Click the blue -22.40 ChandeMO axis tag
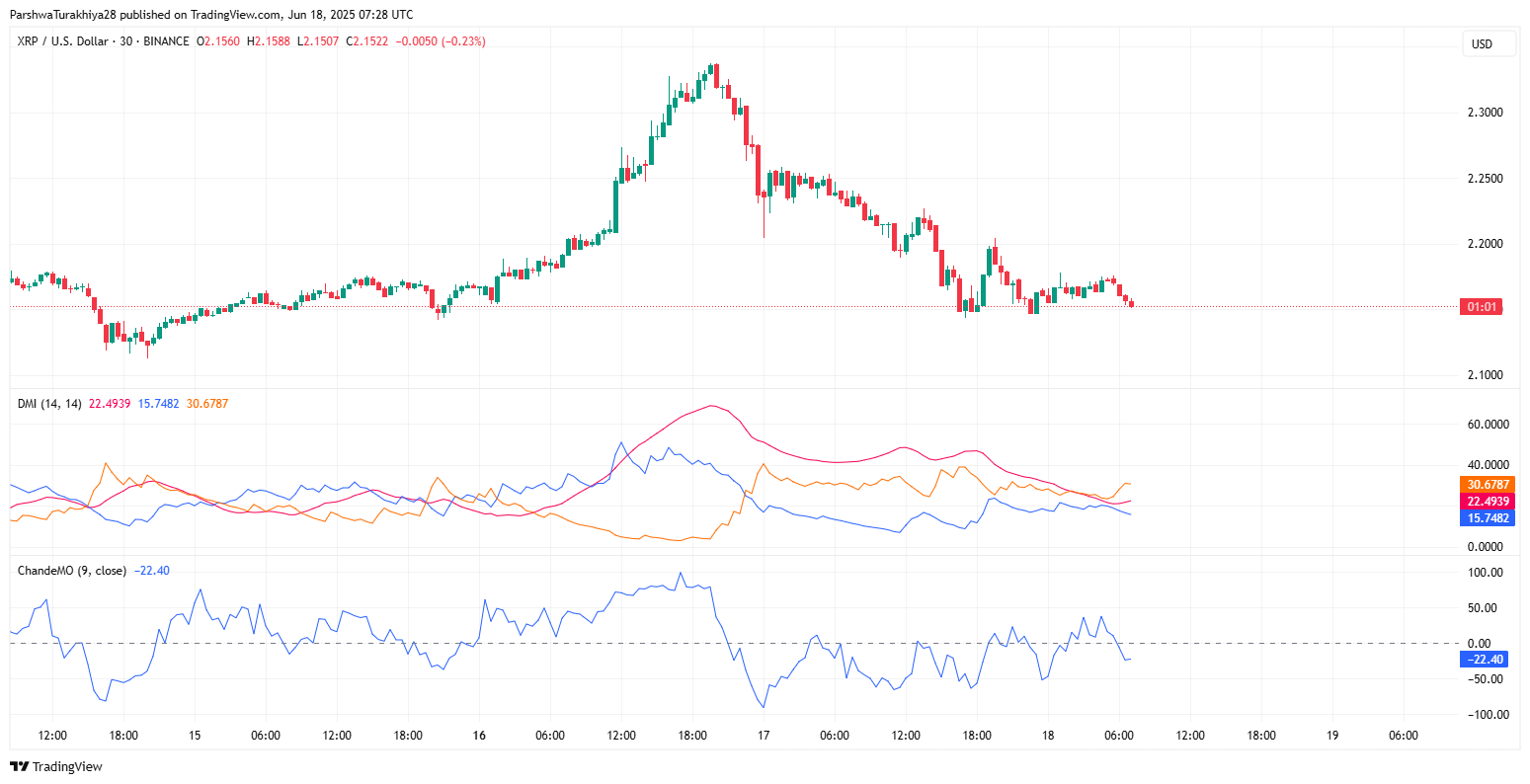Viewport: 1530px width, 784px height. pyautogui.click(x=1484, y=660)
